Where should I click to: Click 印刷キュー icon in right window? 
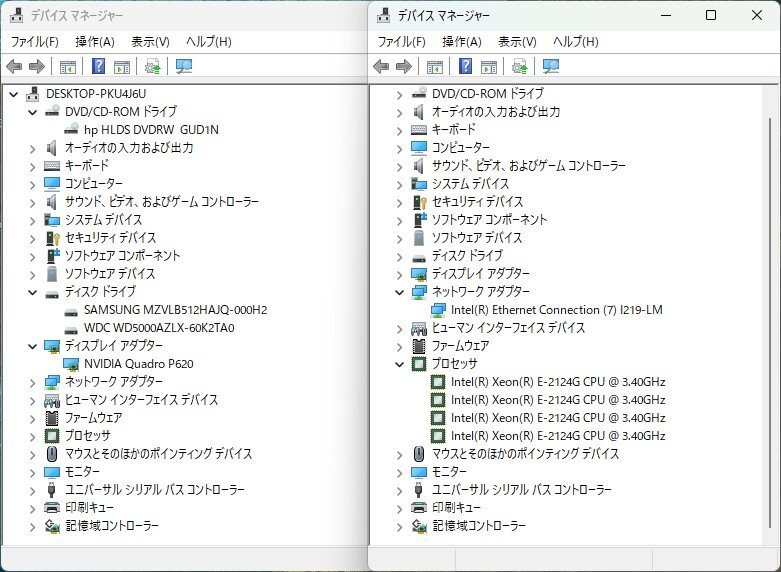(x=419, y=507)
